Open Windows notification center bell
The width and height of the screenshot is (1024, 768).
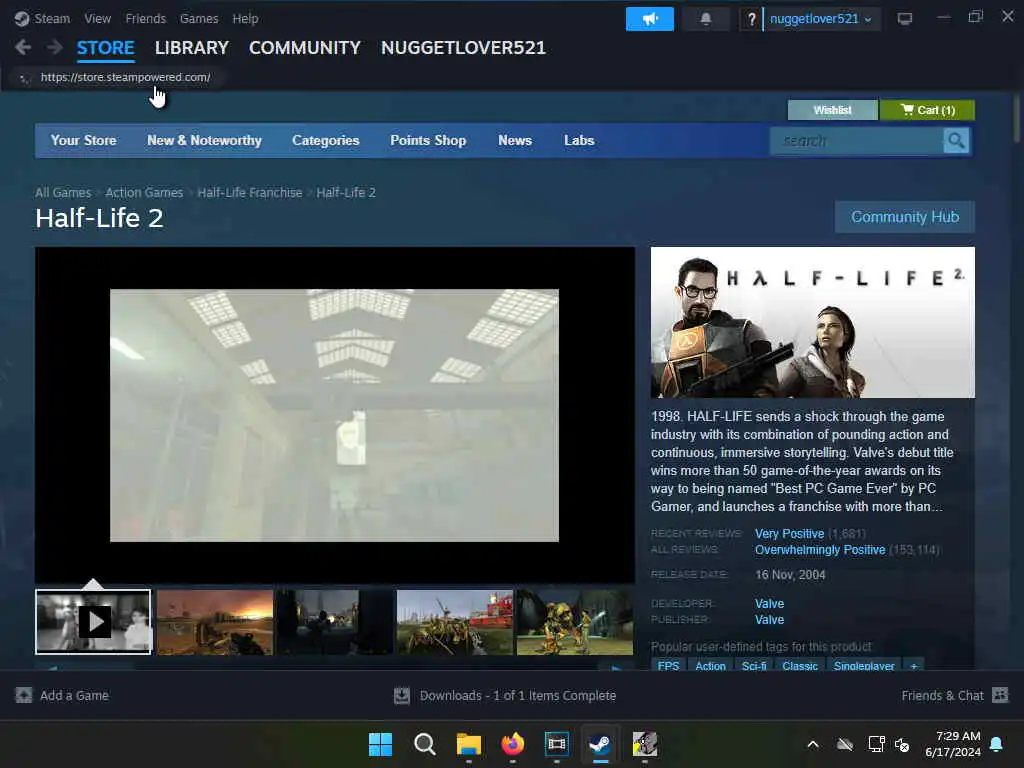coord(997,744)
